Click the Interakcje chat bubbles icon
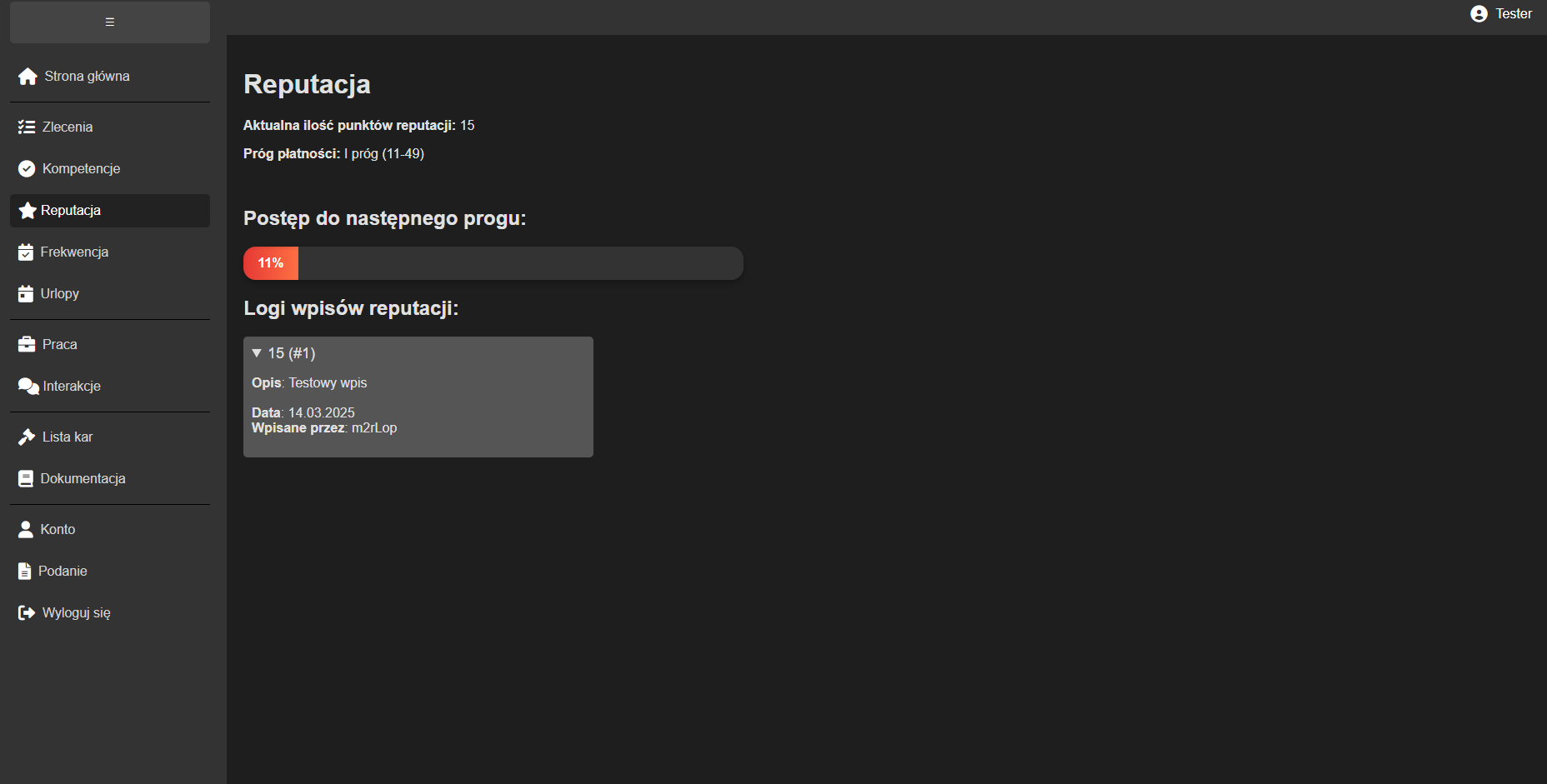This screenshot has width=1547, height=784. [x=28, y=387]
